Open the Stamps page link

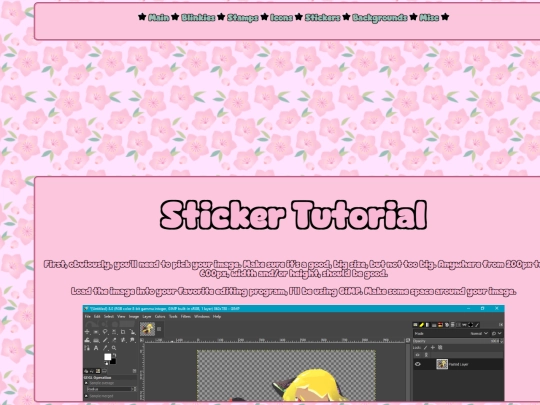point(243,17)
